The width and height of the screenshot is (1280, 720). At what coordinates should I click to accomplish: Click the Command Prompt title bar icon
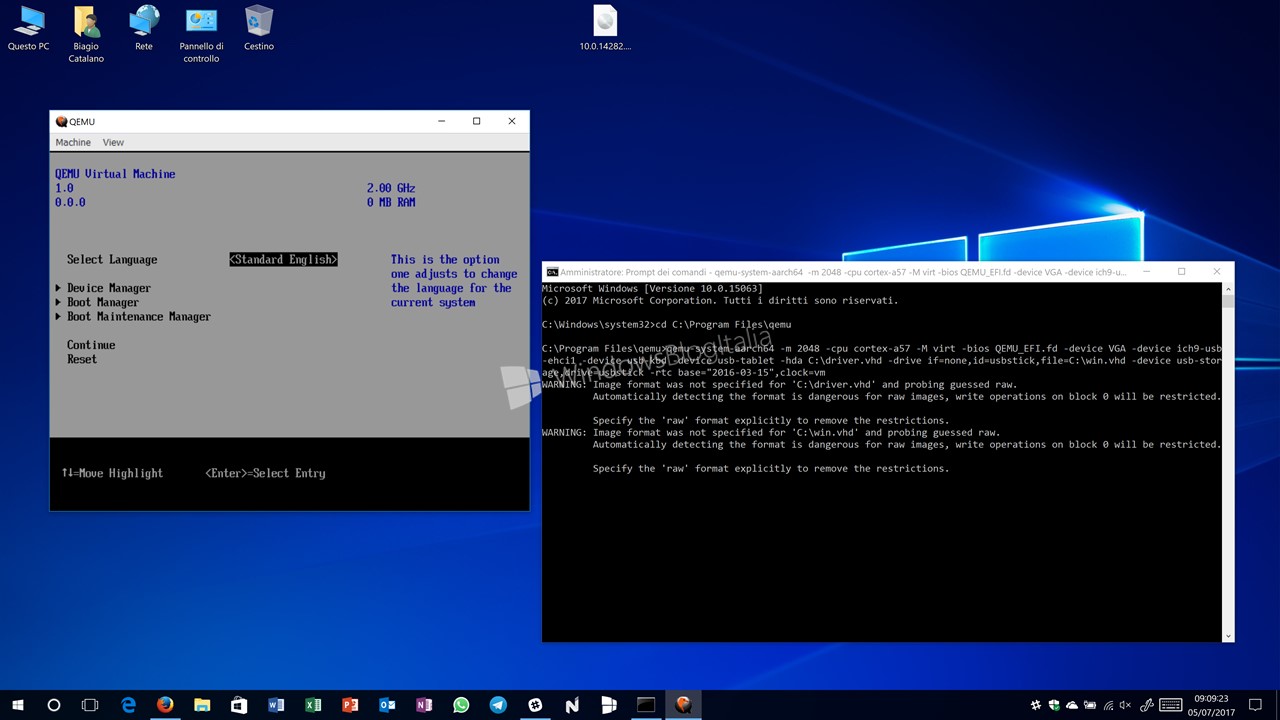[x=552, y=272]
